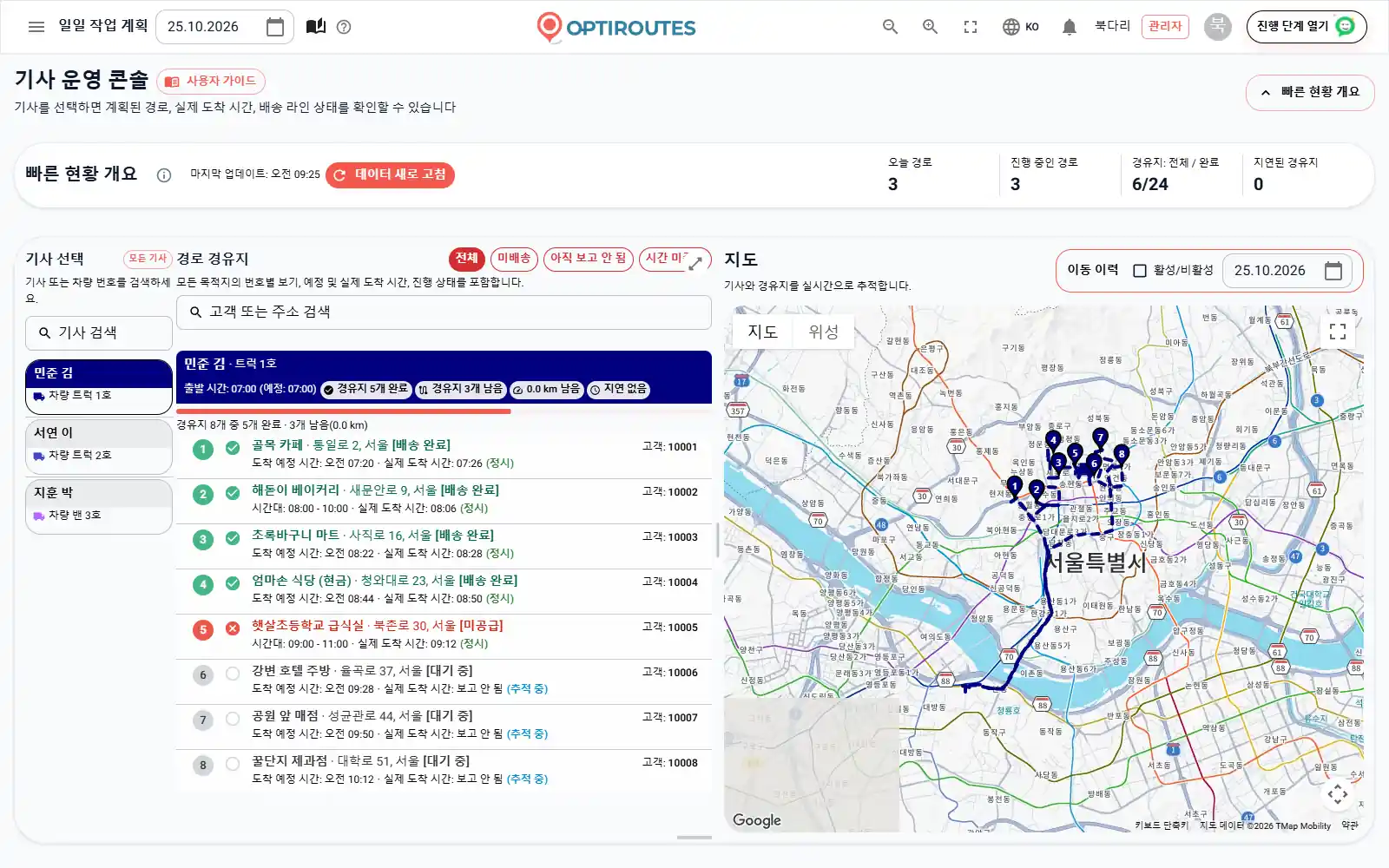Toggle the 활성/비활성 checkbox
The image size is (1389, 868).
(1140, 271)
